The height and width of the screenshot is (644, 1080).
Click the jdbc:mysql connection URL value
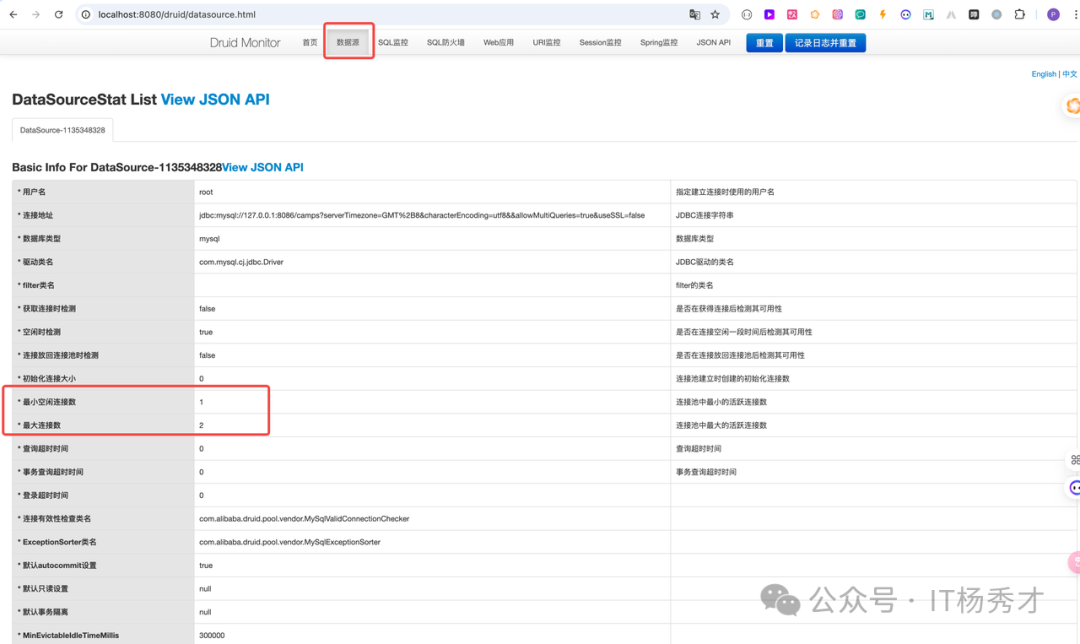coord(422,216)
